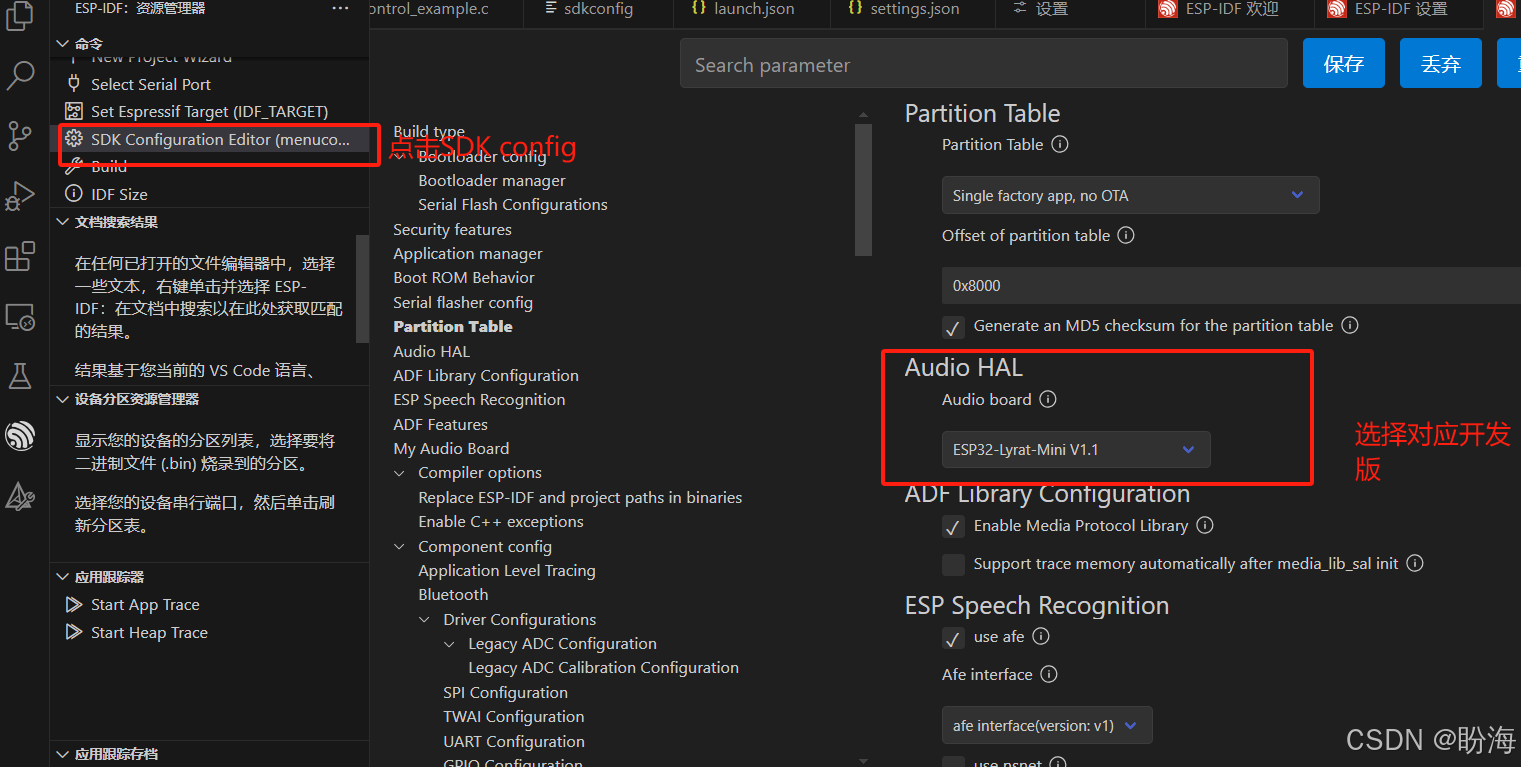Toggle the use afe checkbox

953,637
